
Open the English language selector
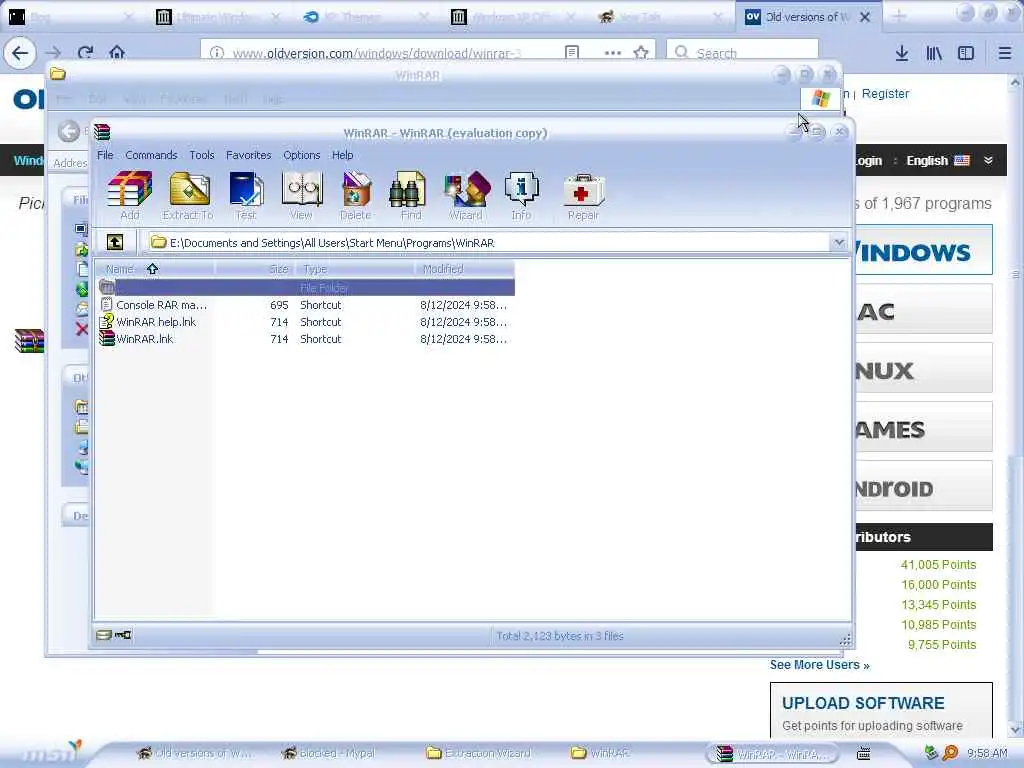point(938,161)
